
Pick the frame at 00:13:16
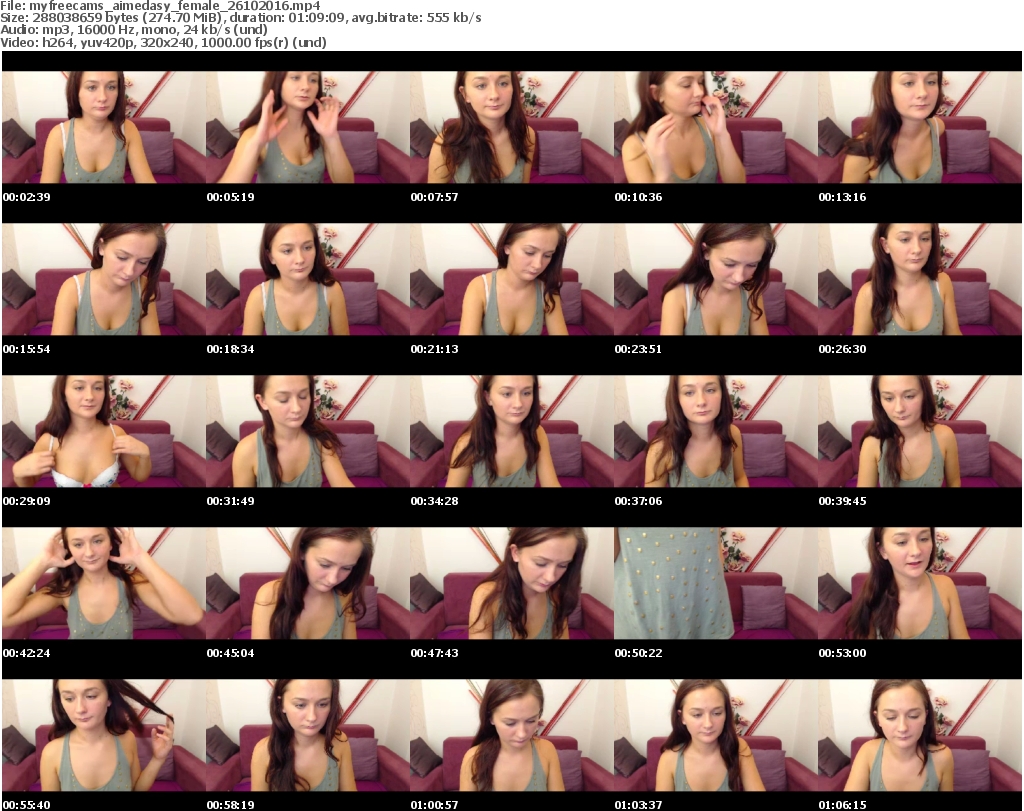[x=919, y=127]
